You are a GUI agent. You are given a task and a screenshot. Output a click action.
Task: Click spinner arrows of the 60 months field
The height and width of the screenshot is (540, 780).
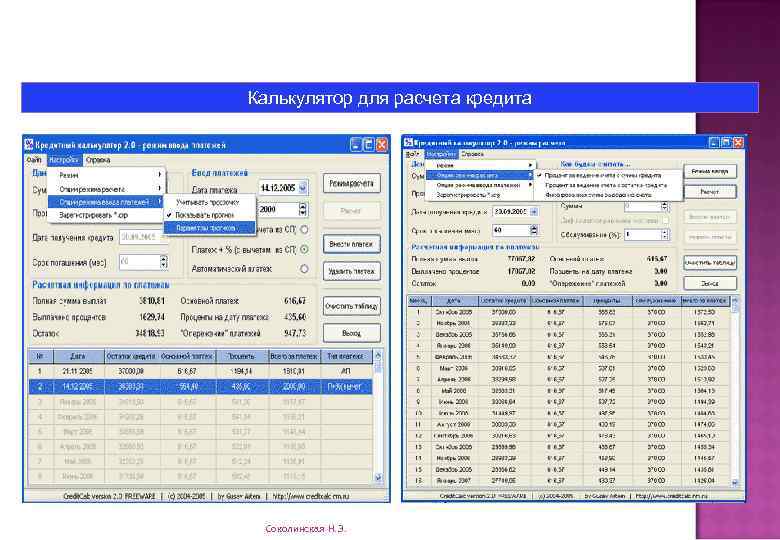(534, 230)
